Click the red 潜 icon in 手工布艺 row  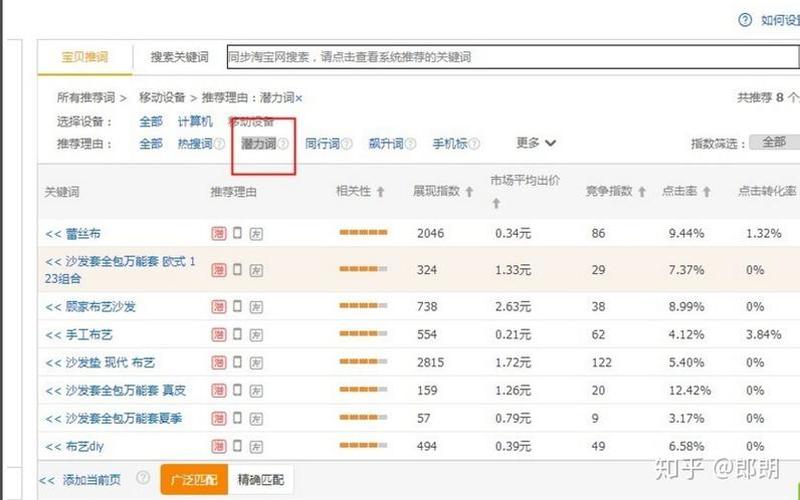coord(219,334)
